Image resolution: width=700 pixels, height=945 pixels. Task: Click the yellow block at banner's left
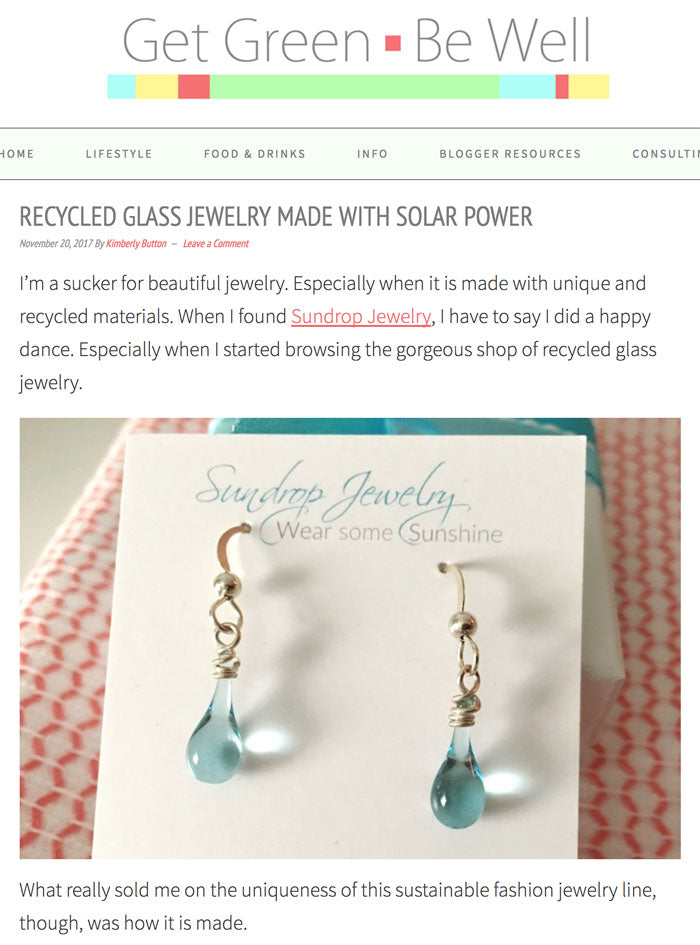(x=157, y=87)
